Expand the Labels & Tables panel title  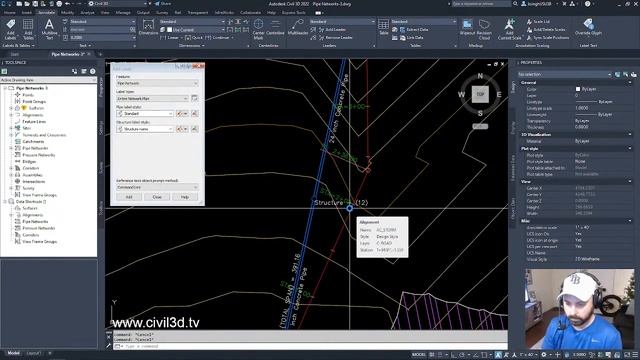(18, 46)
